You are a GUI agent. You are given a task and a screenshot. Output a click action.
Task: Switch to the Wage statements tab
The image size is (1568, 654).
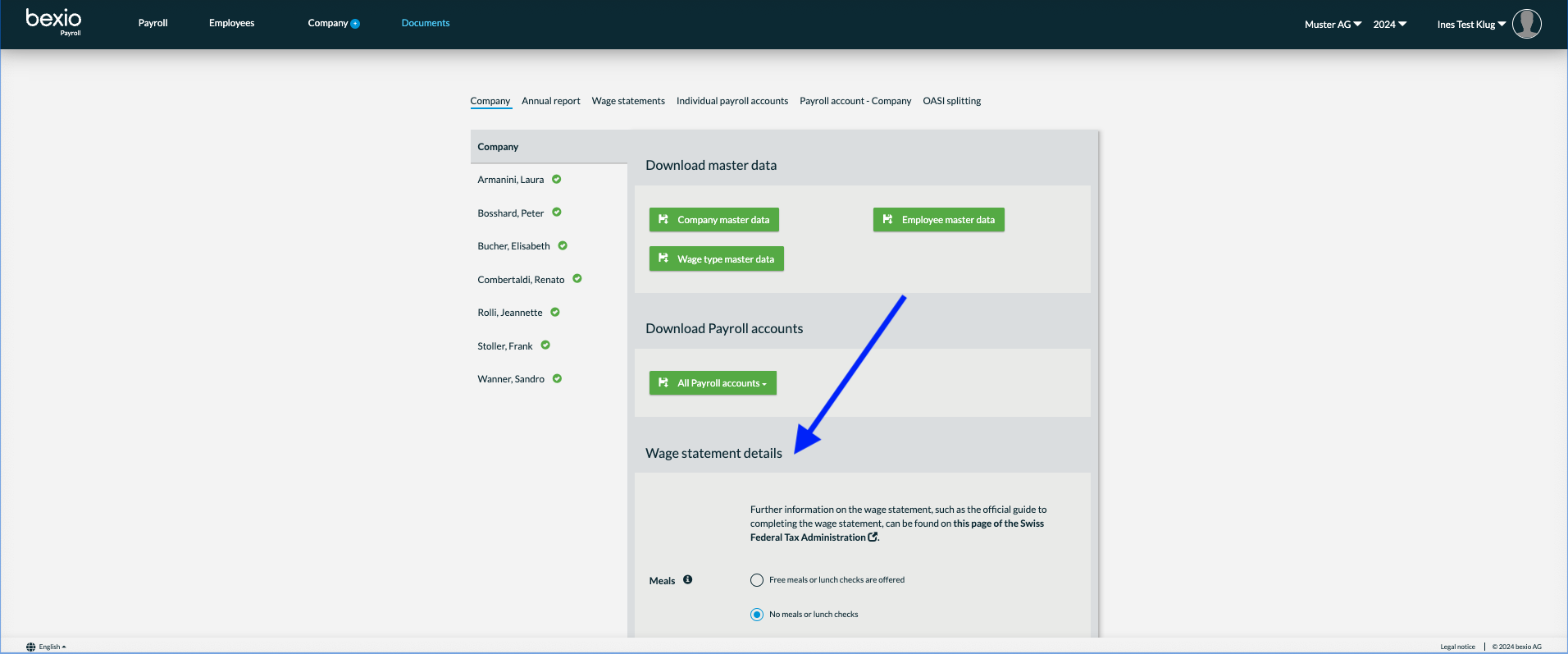pyautogui.click(x=628, y=101)
